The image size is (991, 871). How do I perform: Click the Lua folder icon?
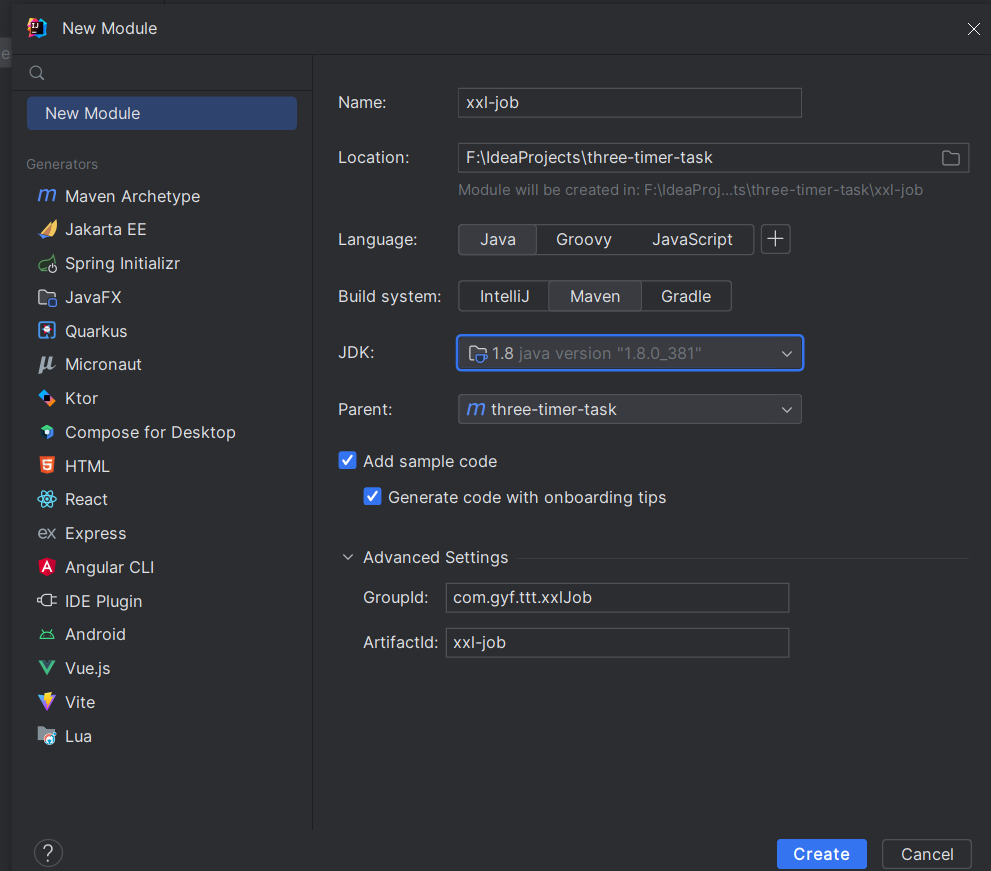[x=47, y=736]
